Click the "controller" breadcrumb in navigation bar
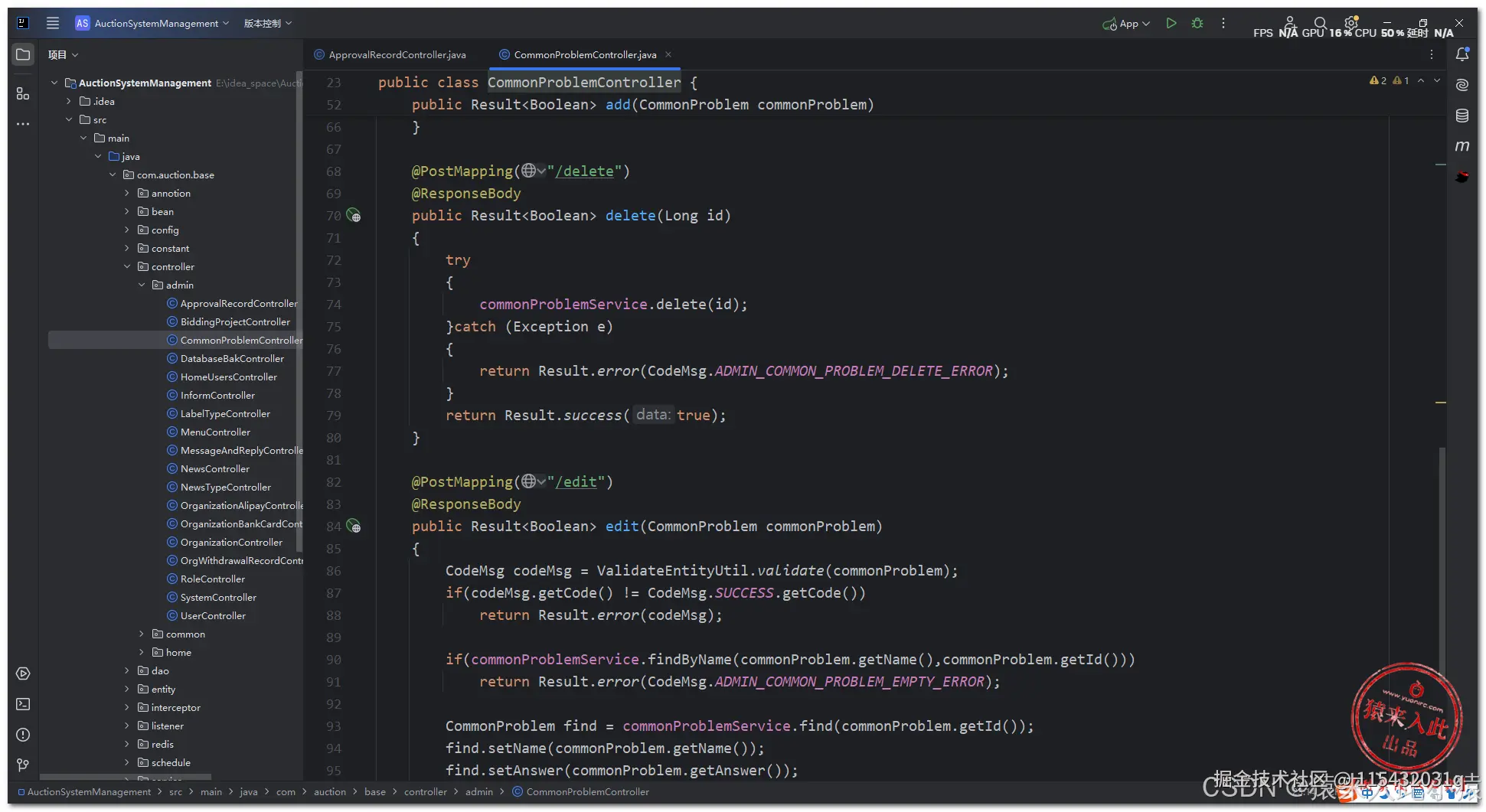The height and width of the screenshot is (812, 1486). click(425, 791)
